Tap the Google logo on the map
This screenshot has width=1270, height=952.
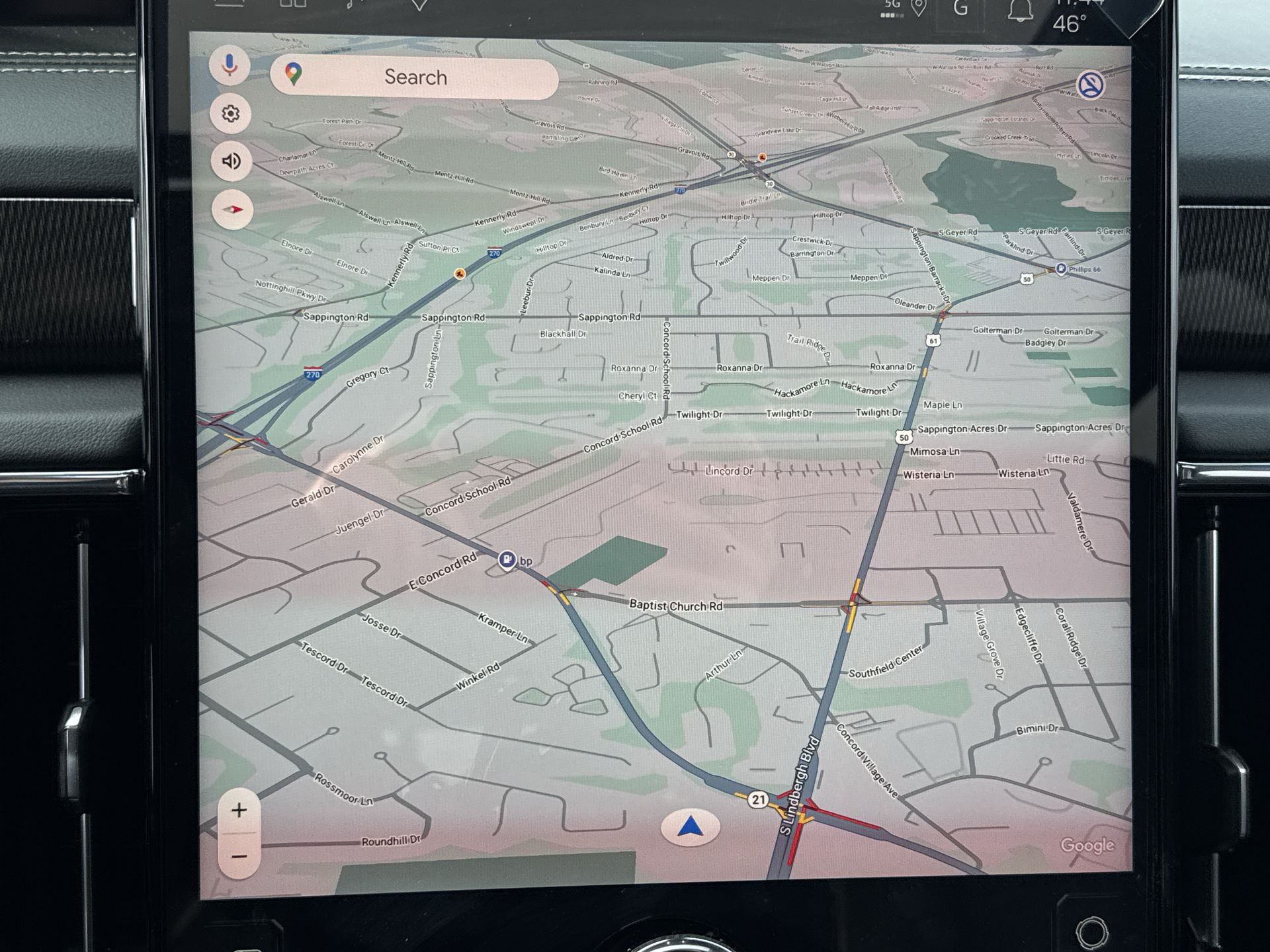pos(1087,845)
